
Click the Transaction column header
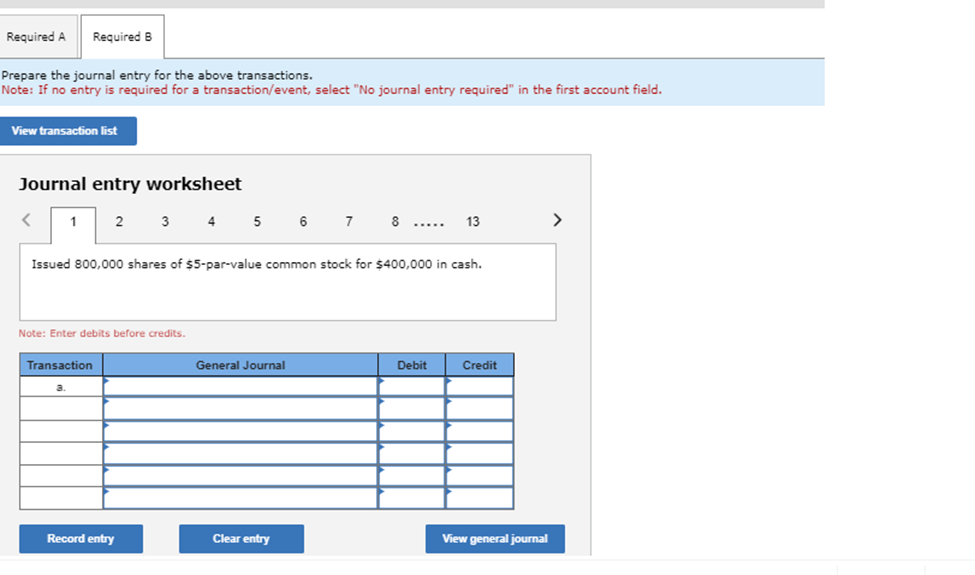click(x=61, y=365)
